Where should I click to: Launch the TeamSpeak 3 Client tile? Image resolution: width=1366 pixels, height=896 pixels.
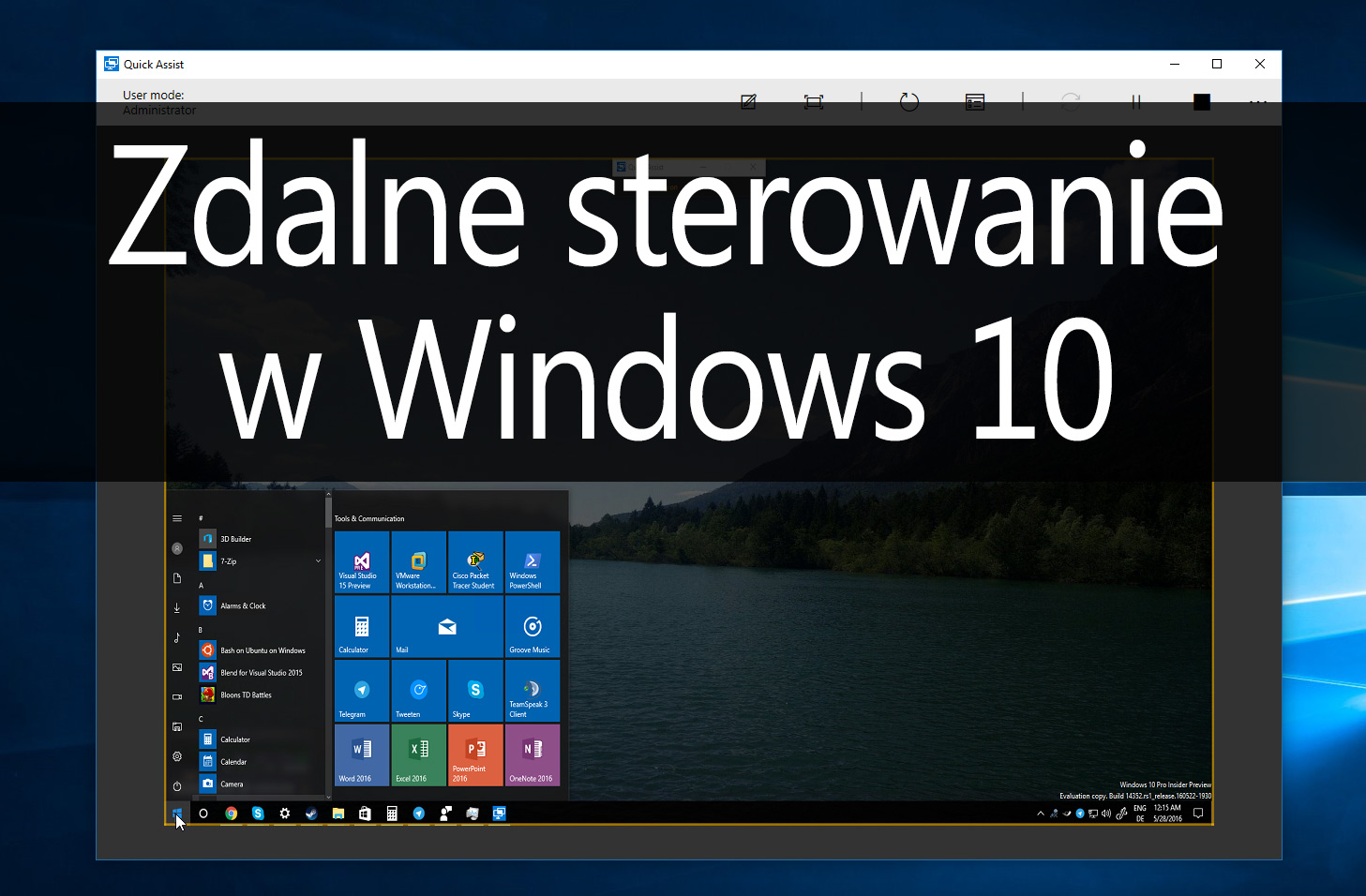[533, 691]
